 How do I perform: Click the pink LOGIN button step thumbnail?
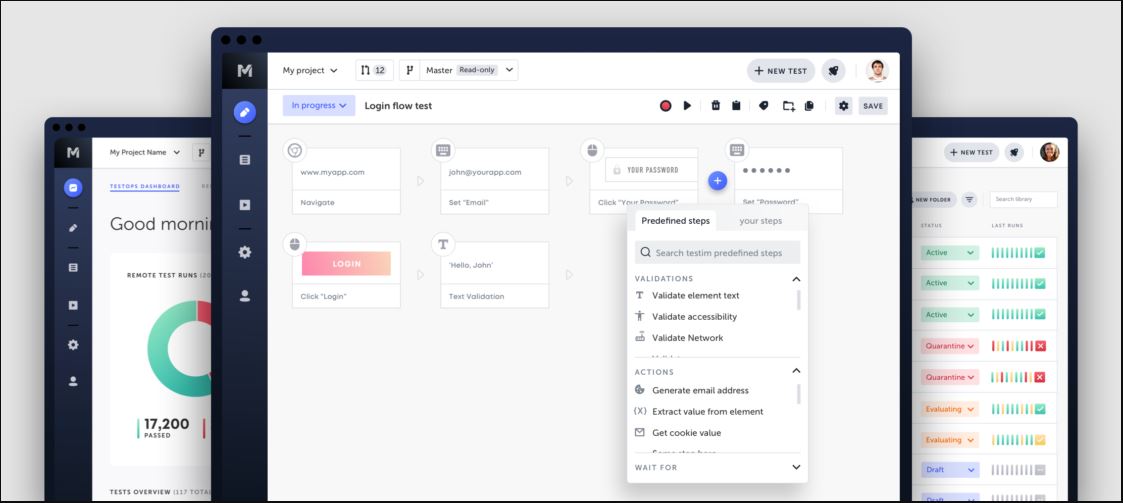pos(347,264)
